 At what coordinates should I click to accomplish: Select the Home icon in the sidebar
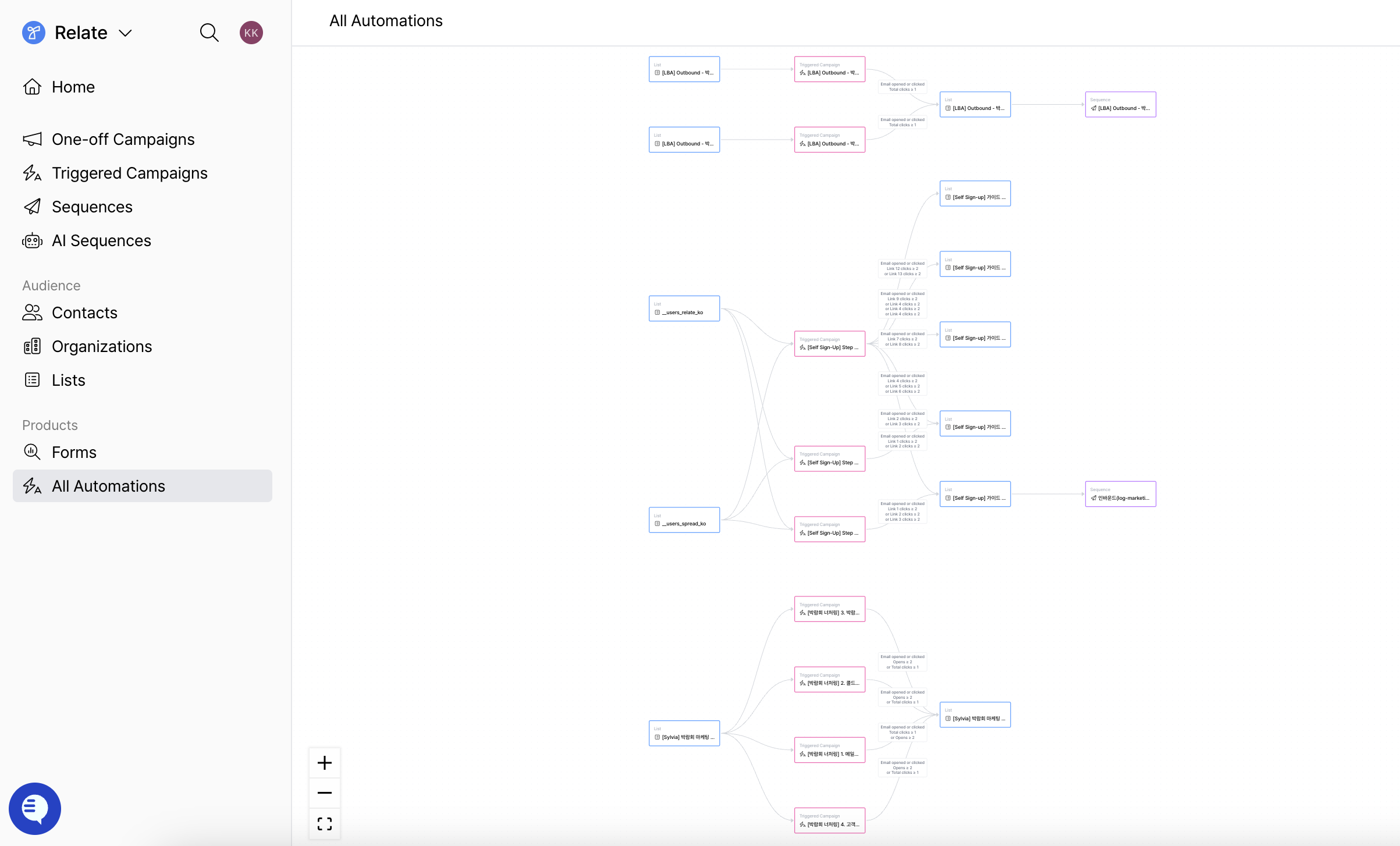coord(33,86)
